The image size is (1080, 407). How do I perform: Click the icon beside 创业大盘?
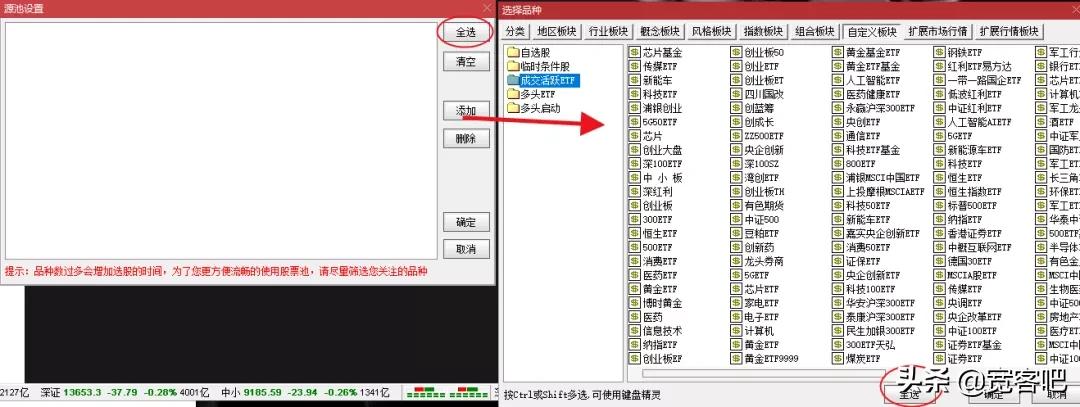[634, 150]
